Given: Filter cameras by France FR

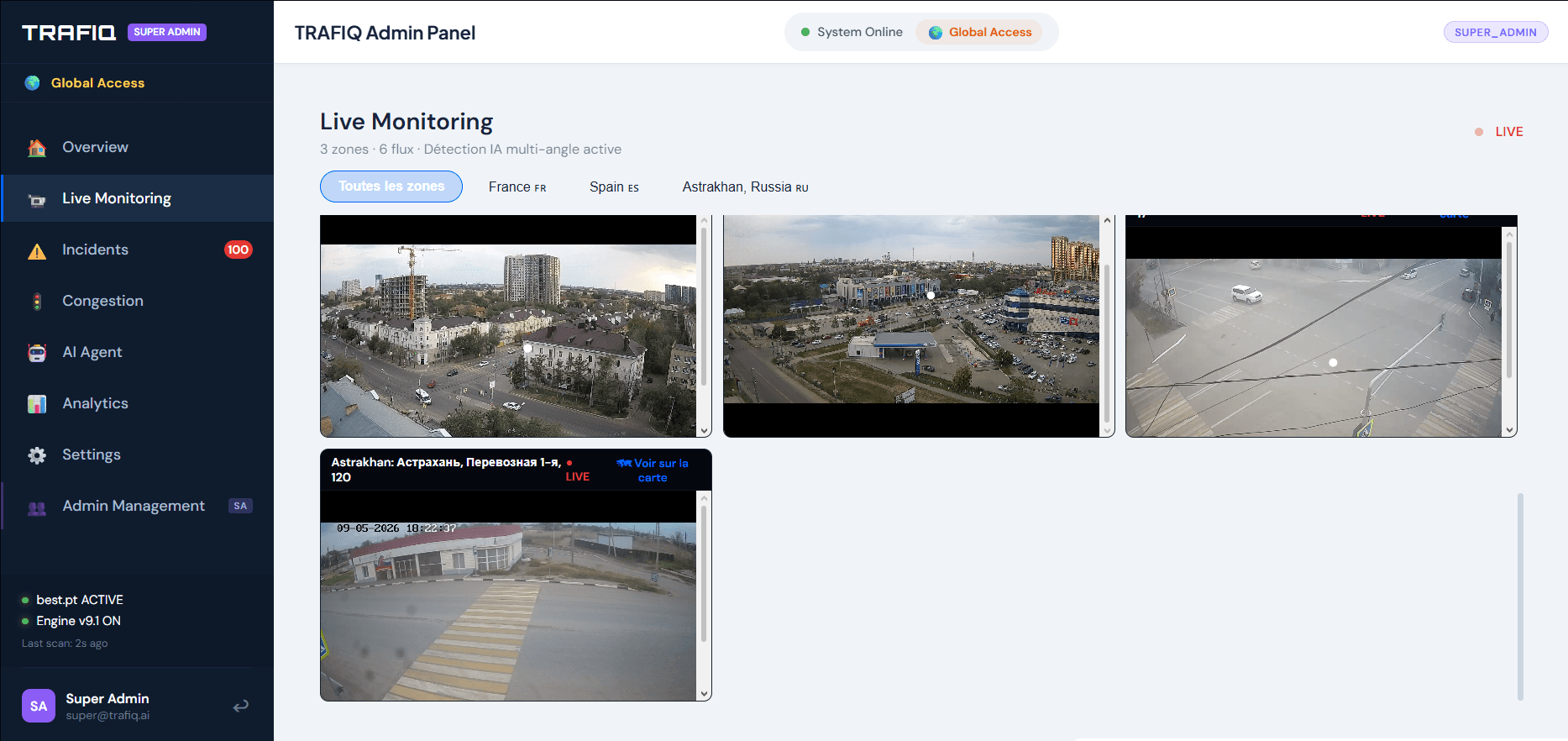Looking at the screenshot, I should pos(517,187).
